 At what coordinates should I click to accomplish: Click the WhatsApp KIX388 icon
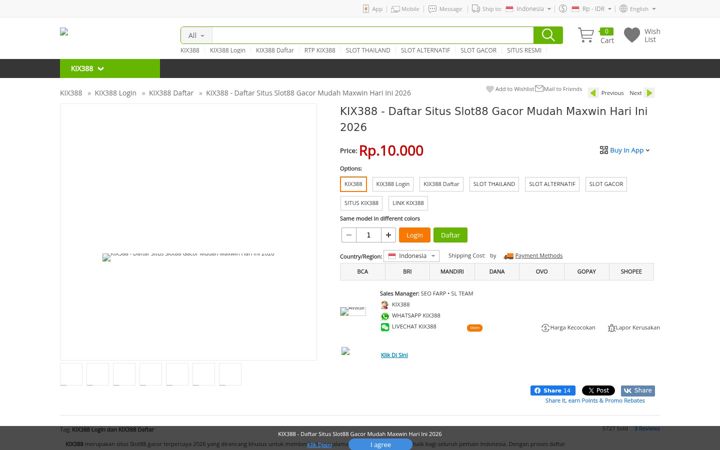(x=385, y=316)
